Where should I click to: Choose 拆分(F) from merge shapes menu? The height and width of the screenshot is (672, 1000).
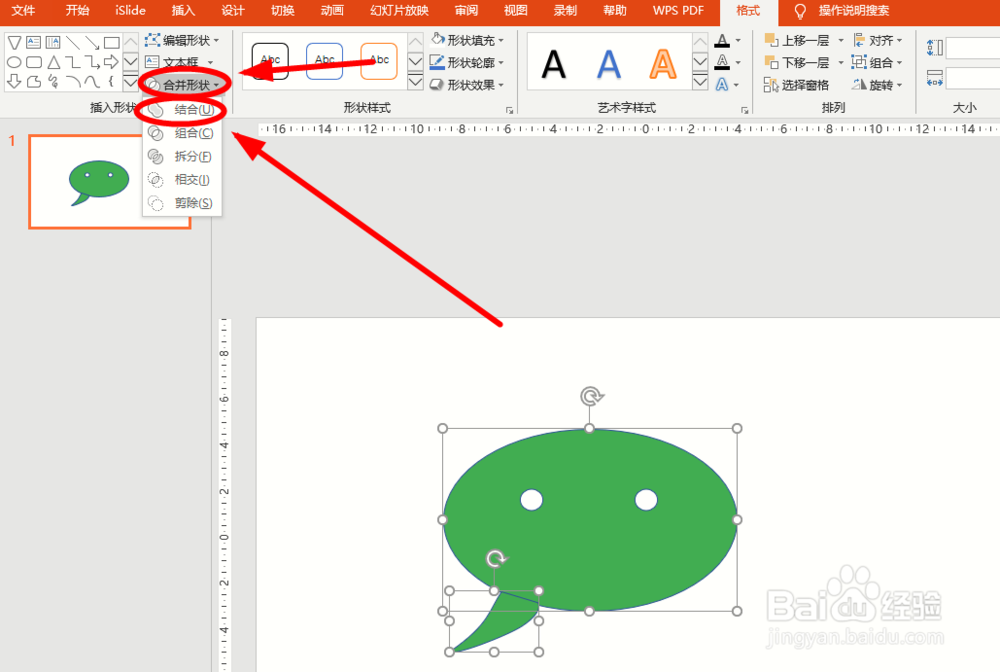tap(182, 156)
